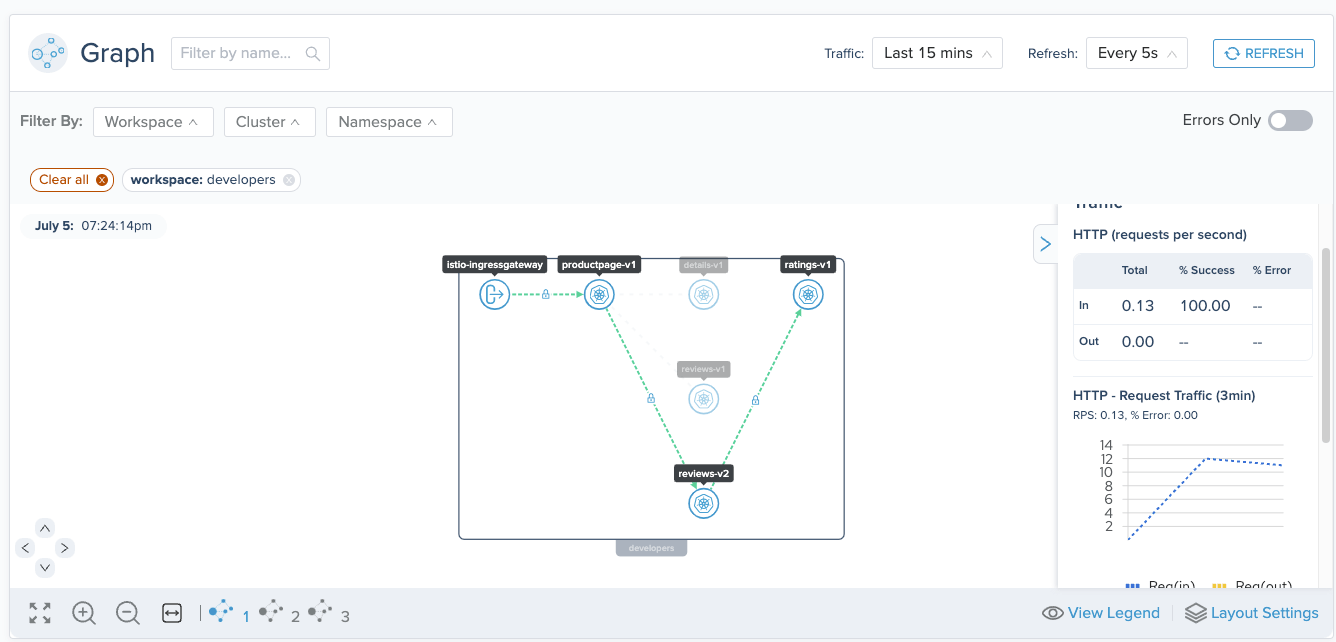
Task: Open the Cluster filter dropdown
Action: point(269,121)
